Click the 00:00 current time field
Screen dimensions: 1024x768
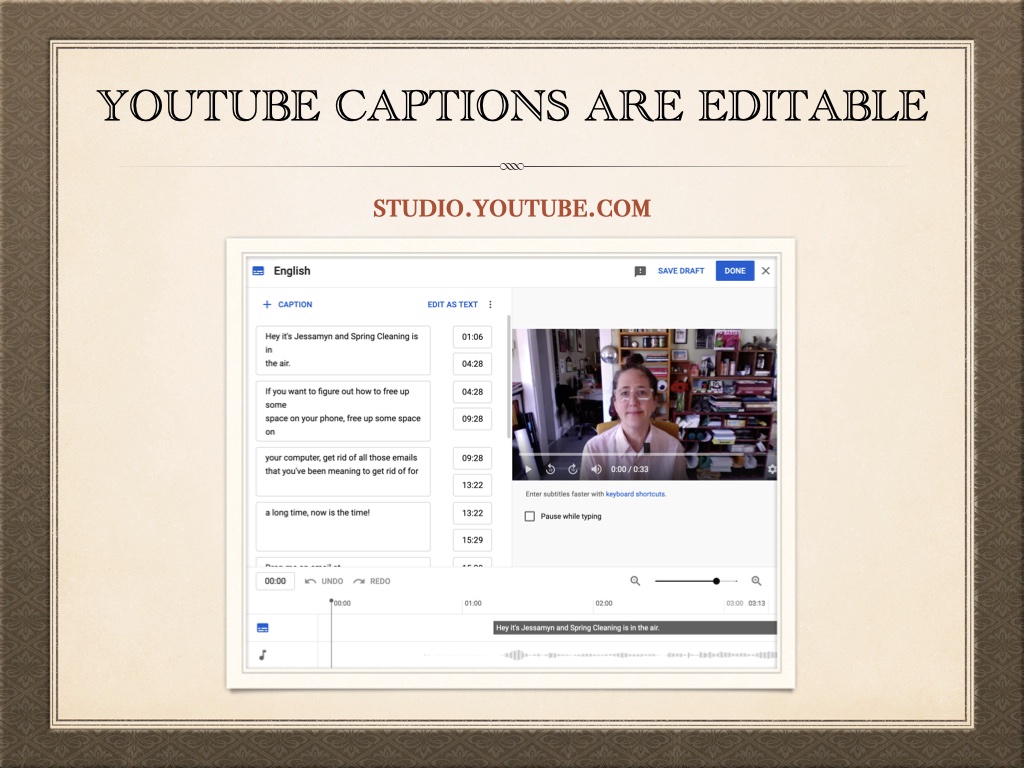275,581
